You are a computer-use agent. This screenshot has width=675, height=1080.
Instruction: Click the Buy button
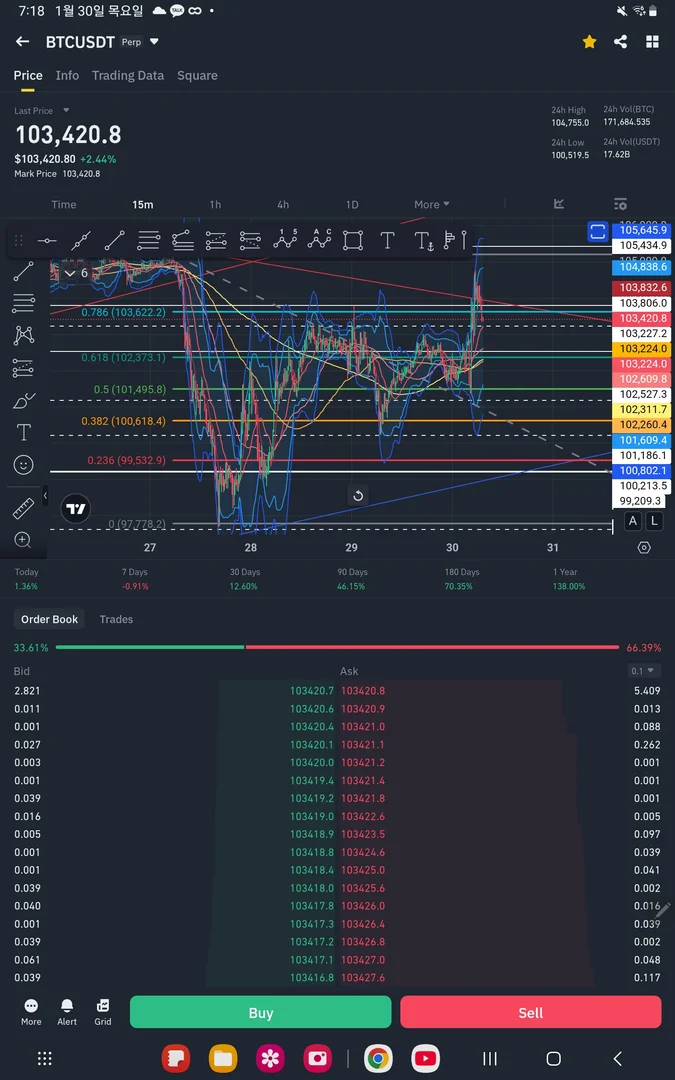(260, 1012)
